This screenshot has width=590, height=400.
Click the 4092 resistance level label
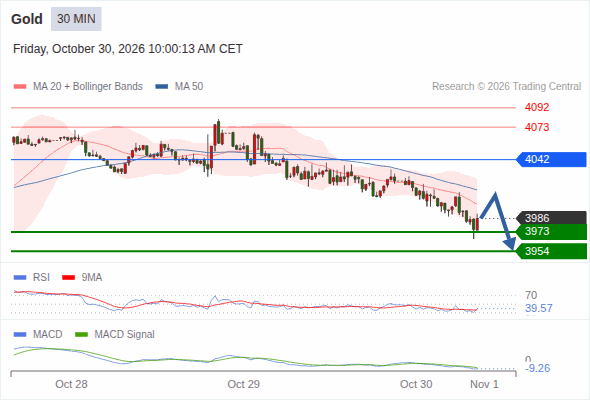pyautogui.click(x=537, y=107)
